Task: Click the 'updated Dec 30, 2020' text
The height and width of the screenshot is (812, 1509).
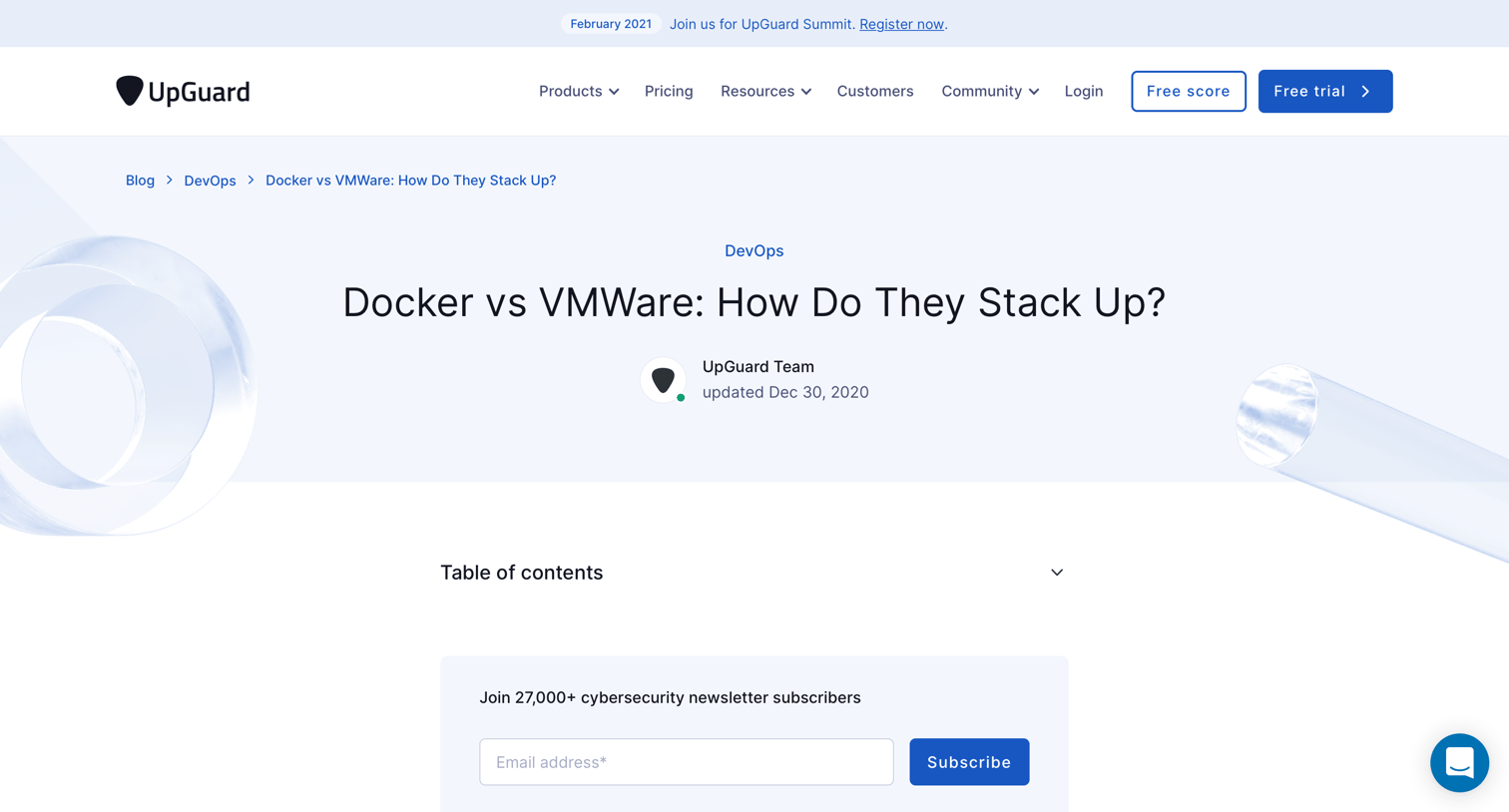Action: pos(785,392)
